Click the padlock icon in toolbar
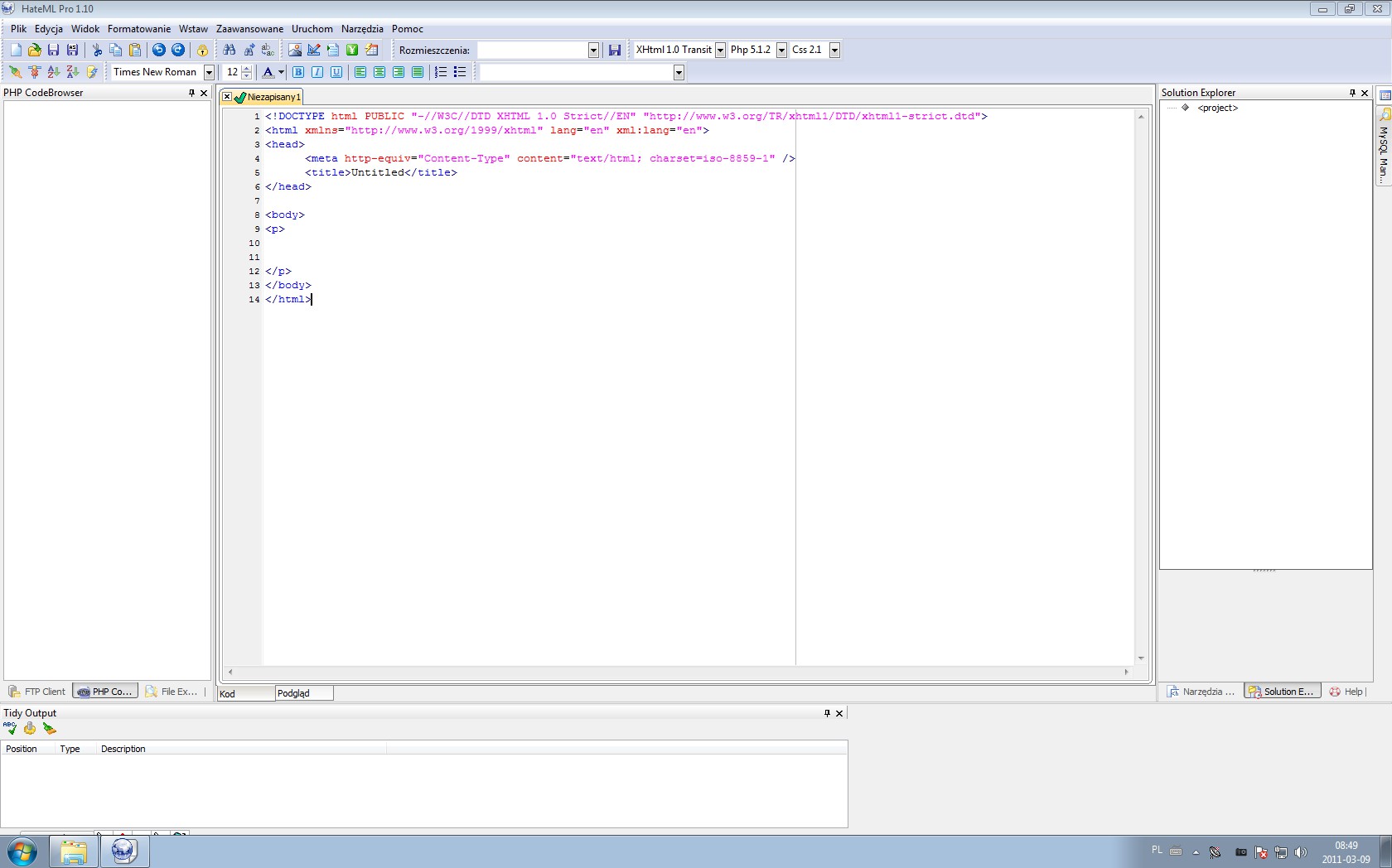 pyautogui.click(x=202, y=51)
